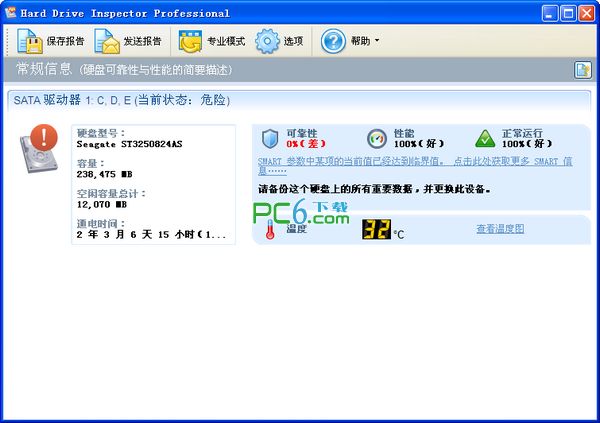Maximize the Hard Drive Inspector window

(569, 13)
